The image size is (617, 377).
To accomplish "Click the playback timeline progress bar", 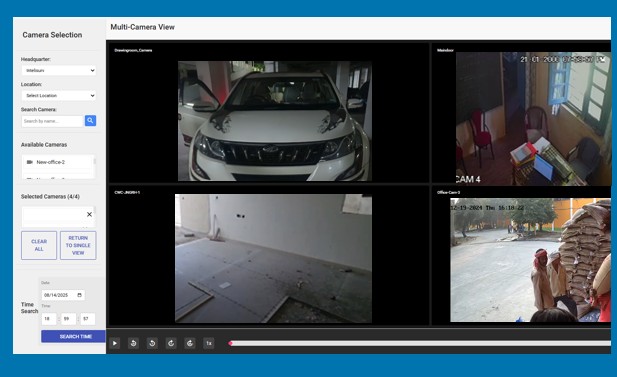I will (420, 343).
